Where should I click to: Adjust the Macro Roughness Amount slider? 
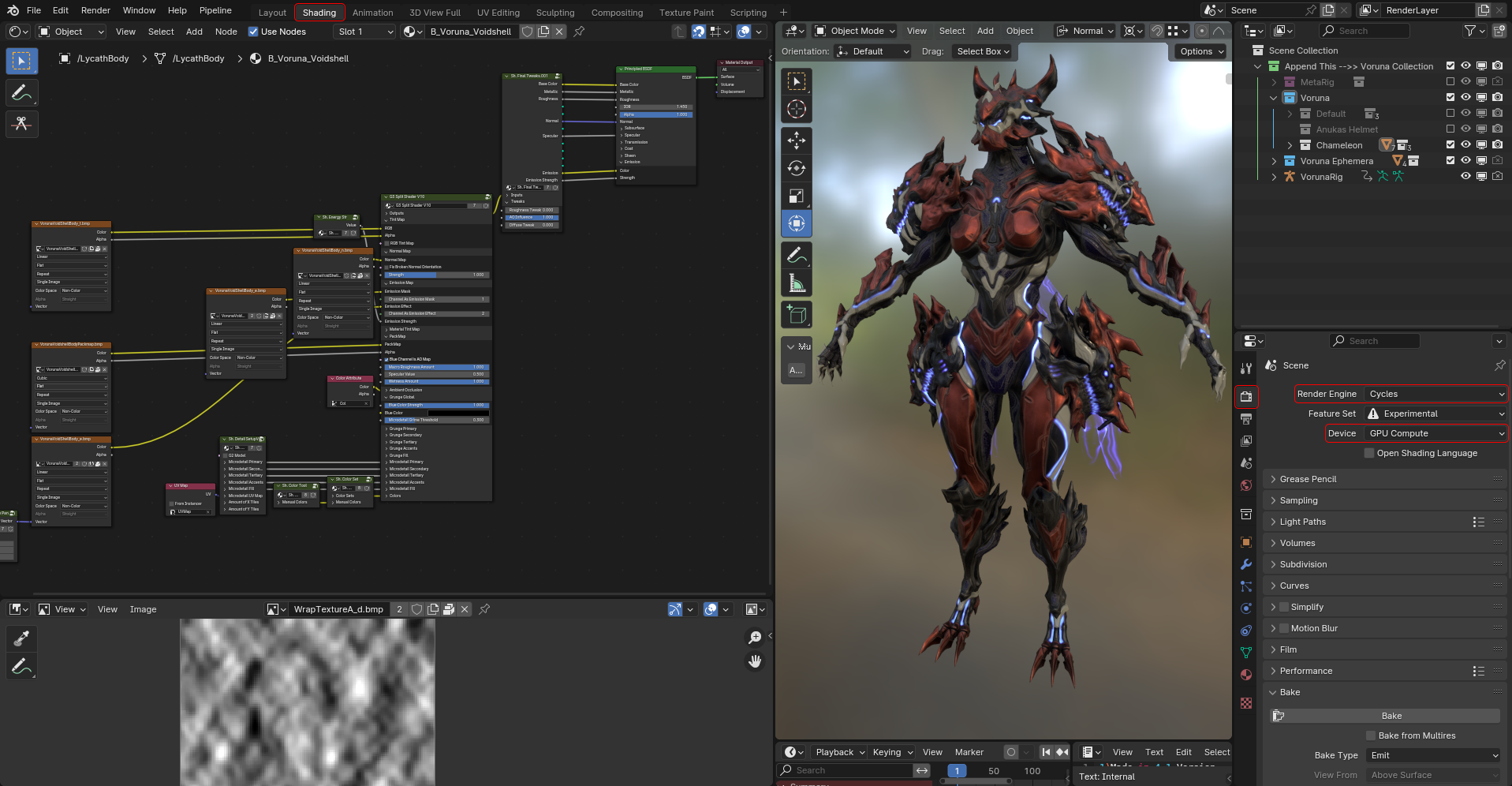coord(437,367)
